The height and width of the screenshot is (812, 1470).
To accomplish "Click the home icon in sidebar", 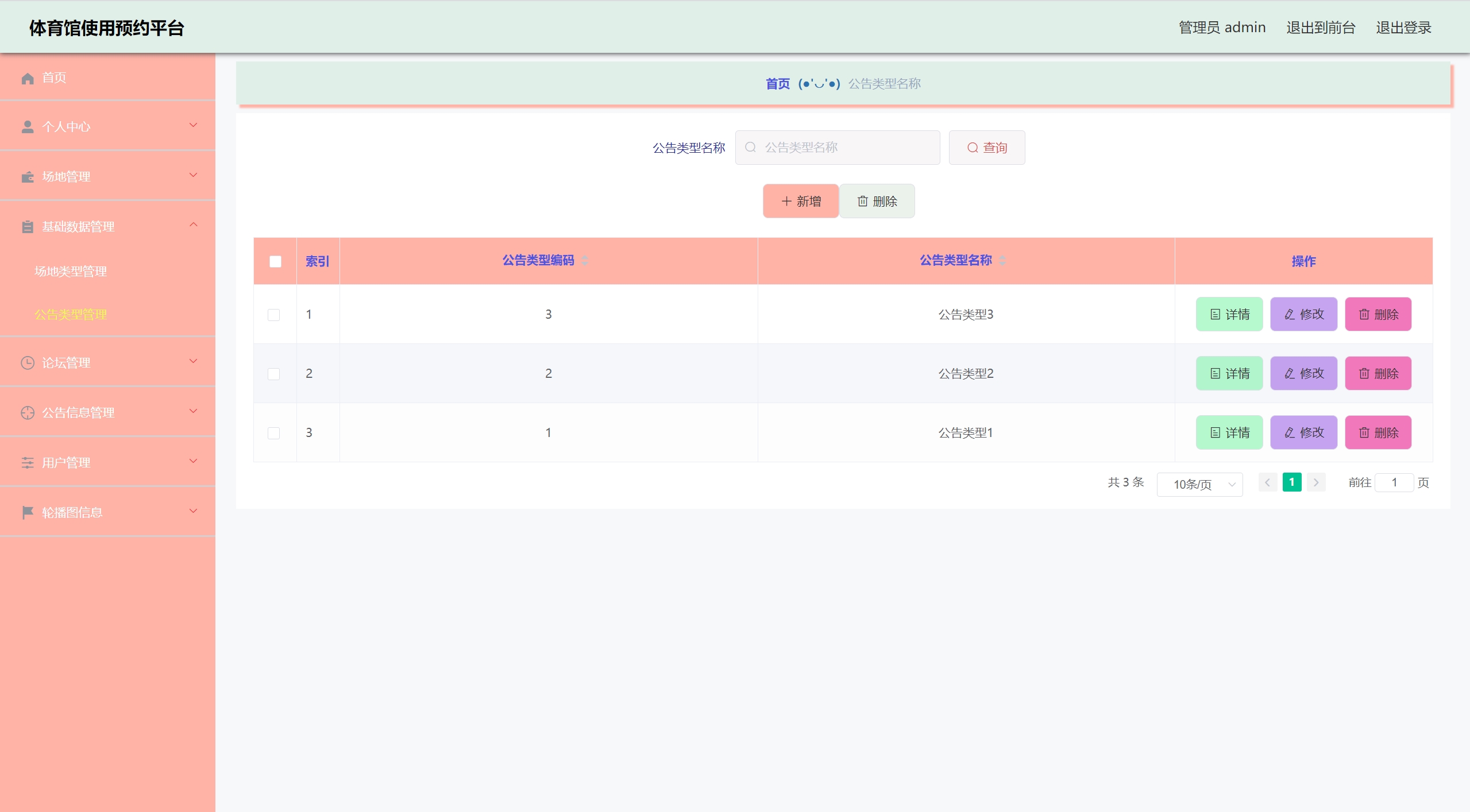I will click(x=27, y=78).
